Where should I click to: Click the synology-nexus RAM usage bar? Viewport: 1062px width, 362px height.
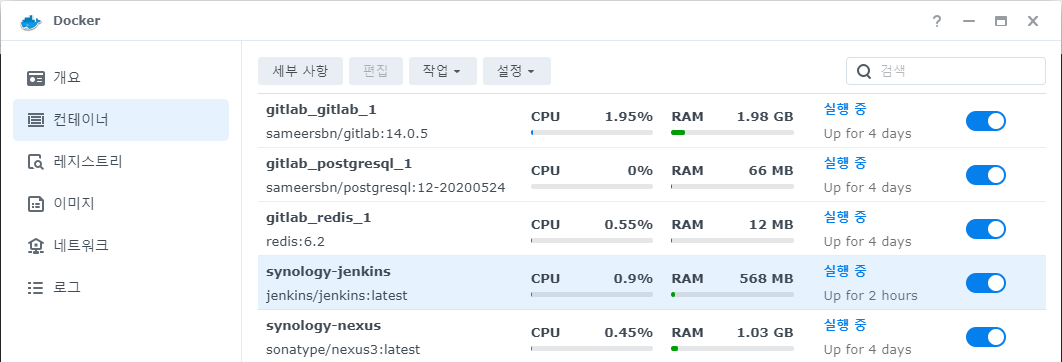[x=732, y=348]
